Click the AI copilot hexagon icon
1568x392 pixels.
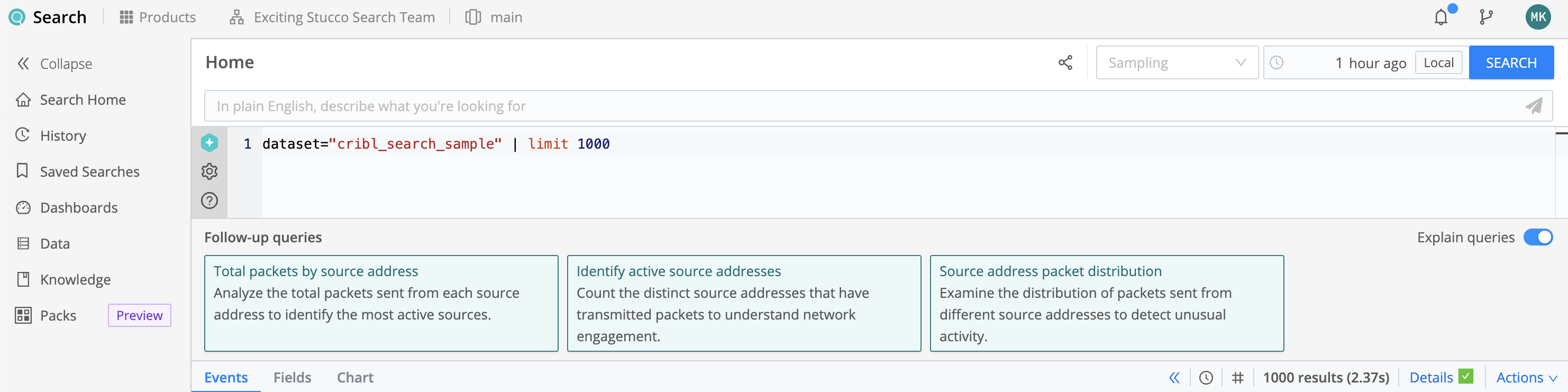[x=209, y=143]
